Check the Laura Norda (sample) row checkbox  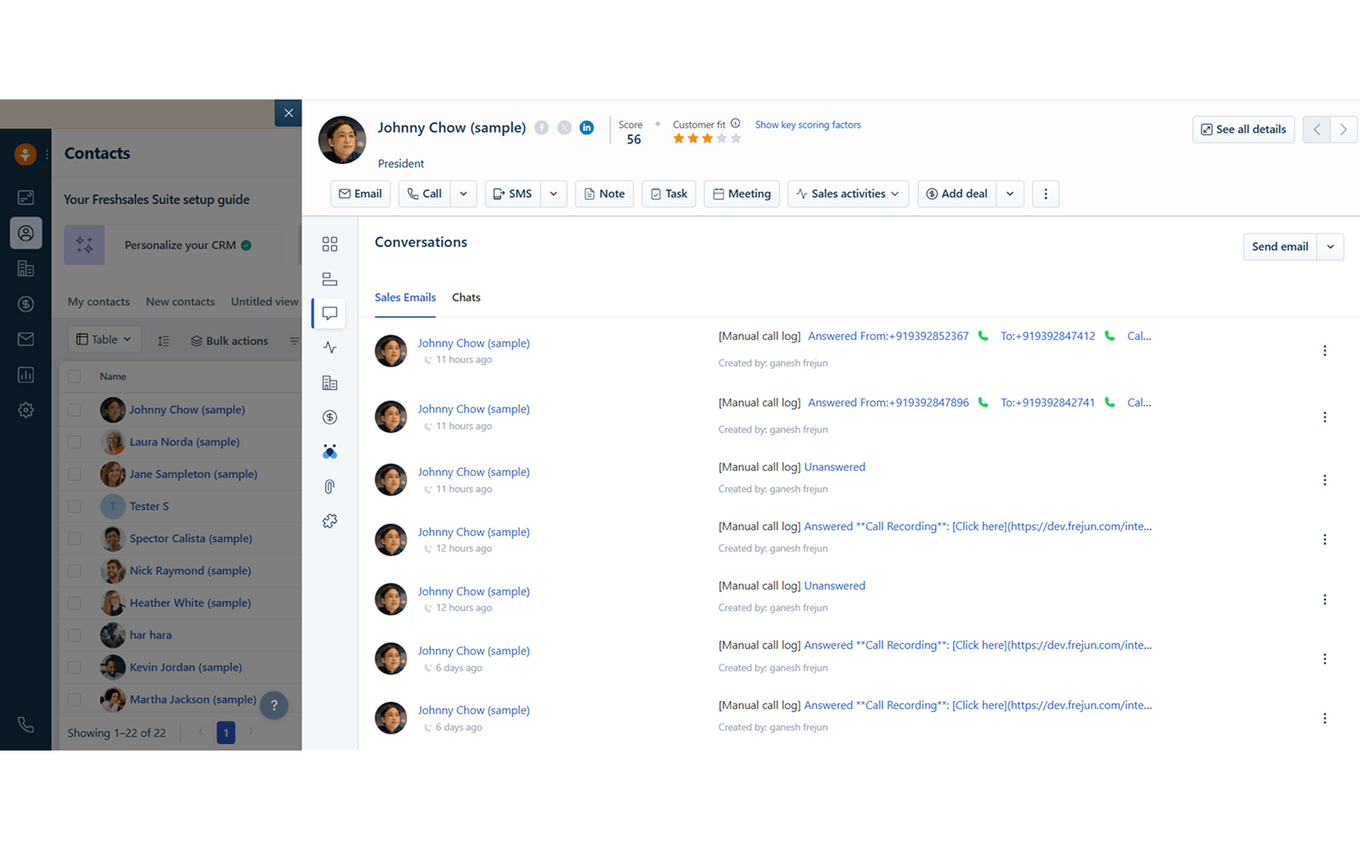pos(75,442)
